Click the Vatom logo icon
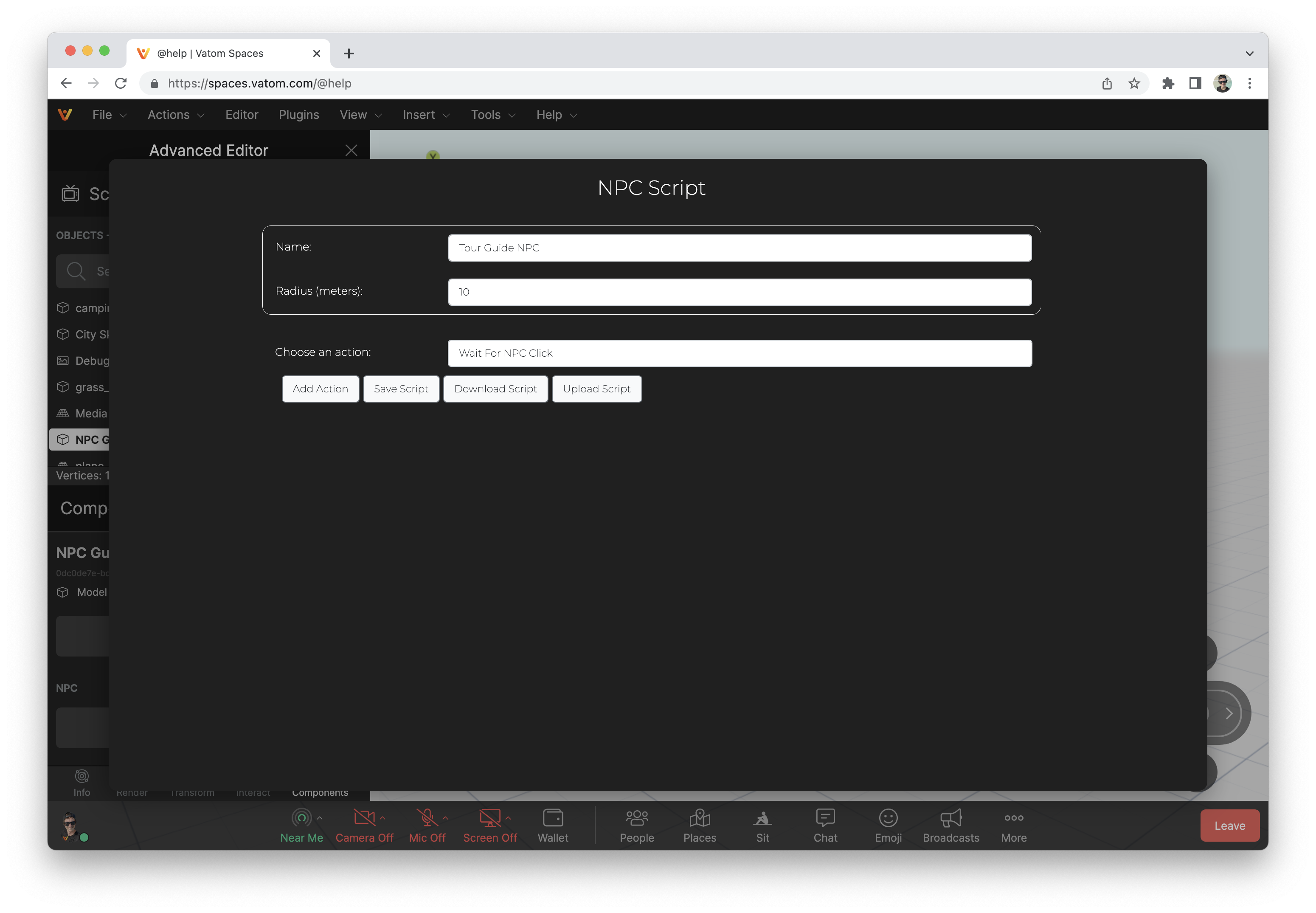 (x=65, y=114)
